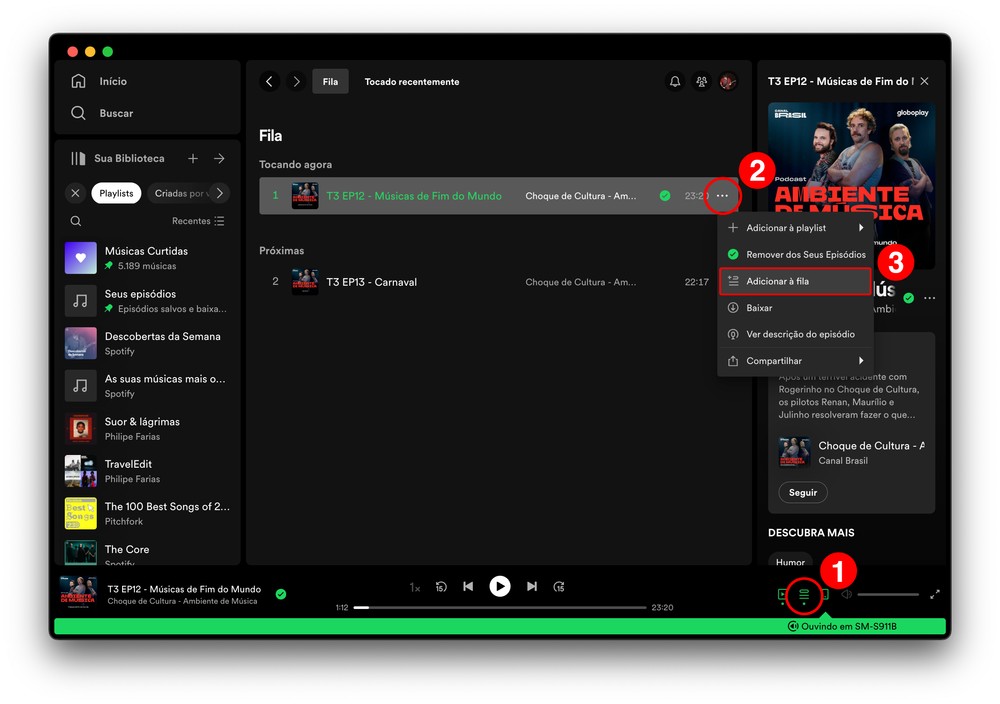Toggle saved checkmark on the playing episode row
This screenshot has width=1000, height=704.
665,196
